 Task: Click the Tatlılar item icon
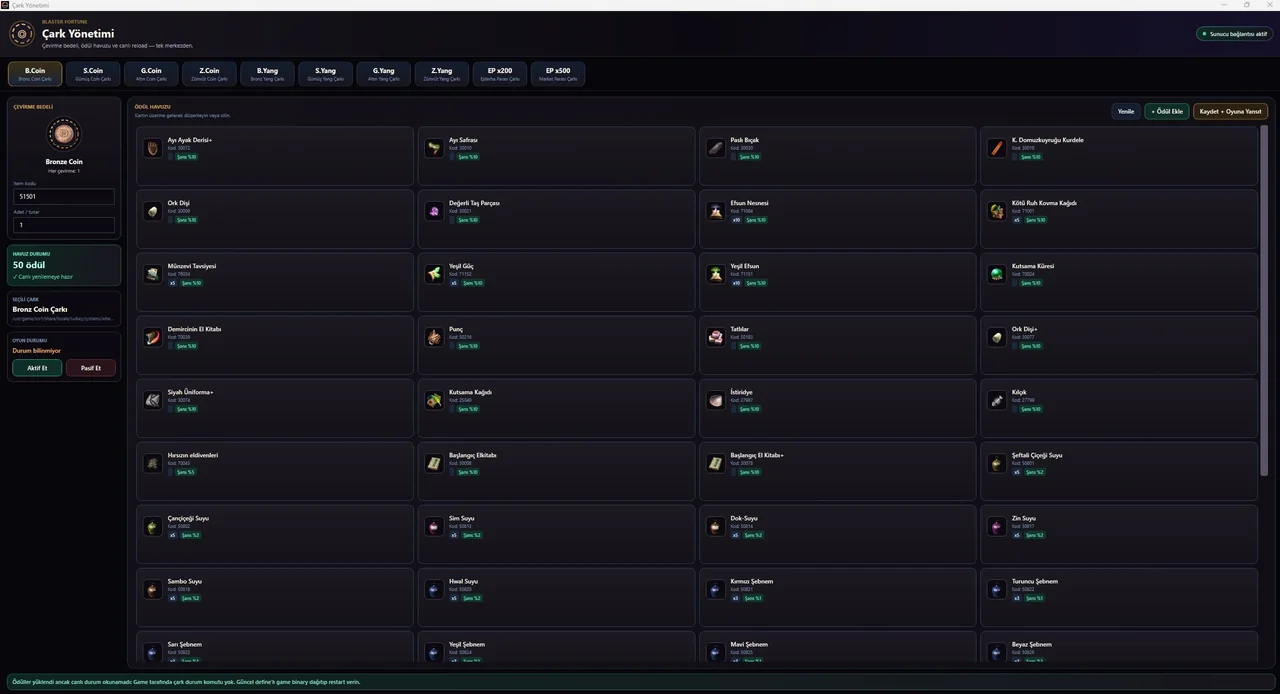715,337
